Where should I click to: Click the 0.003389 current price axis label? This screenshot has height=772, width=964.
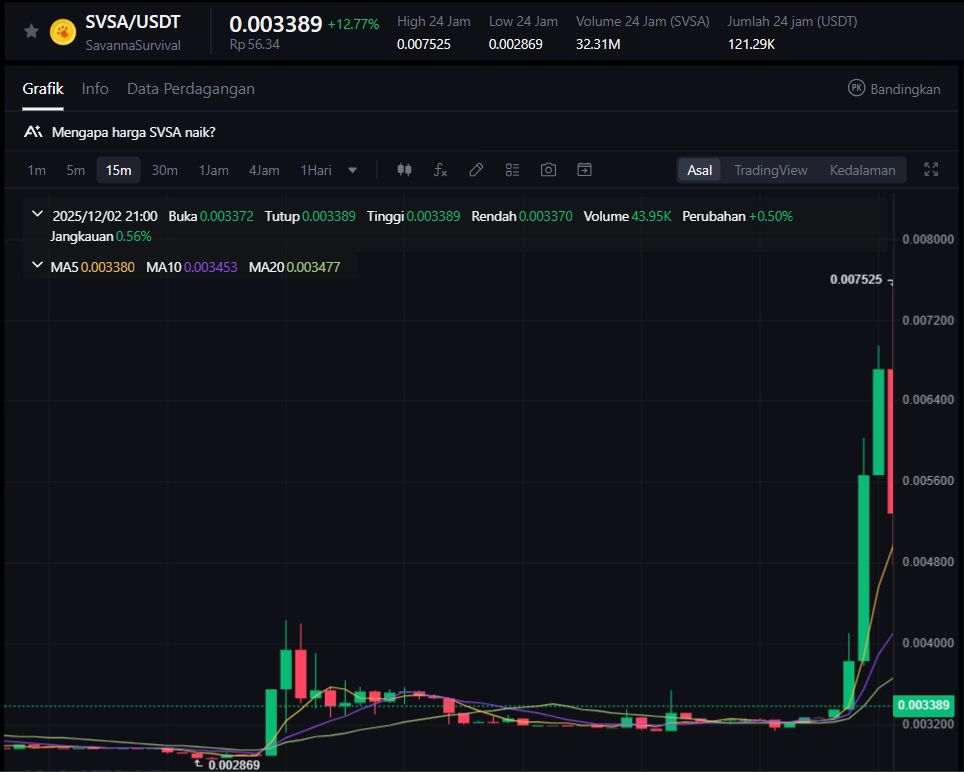click(x=924, y=705)
